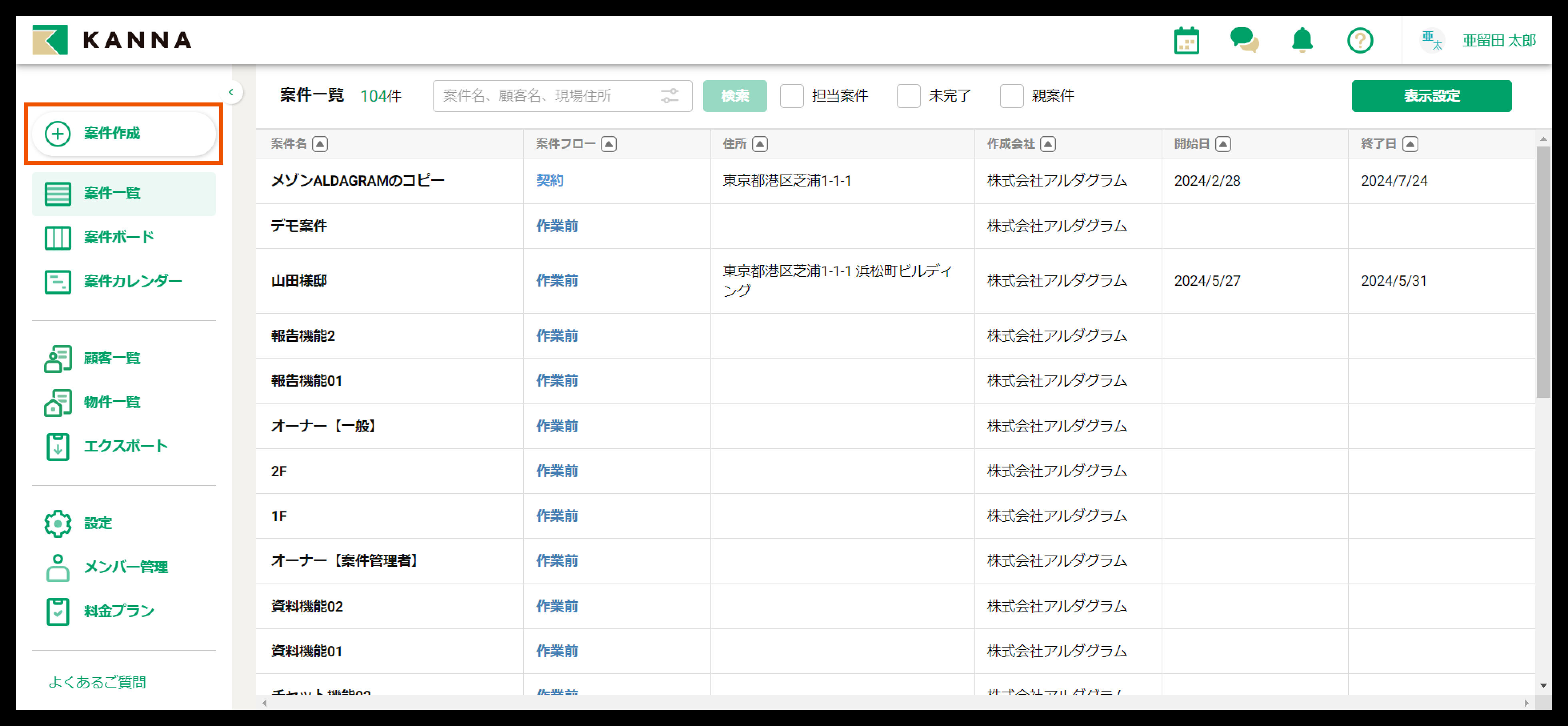Sort by 開始日 using its column arrow
1568x726 pixels.
(x=1224, y=144)
